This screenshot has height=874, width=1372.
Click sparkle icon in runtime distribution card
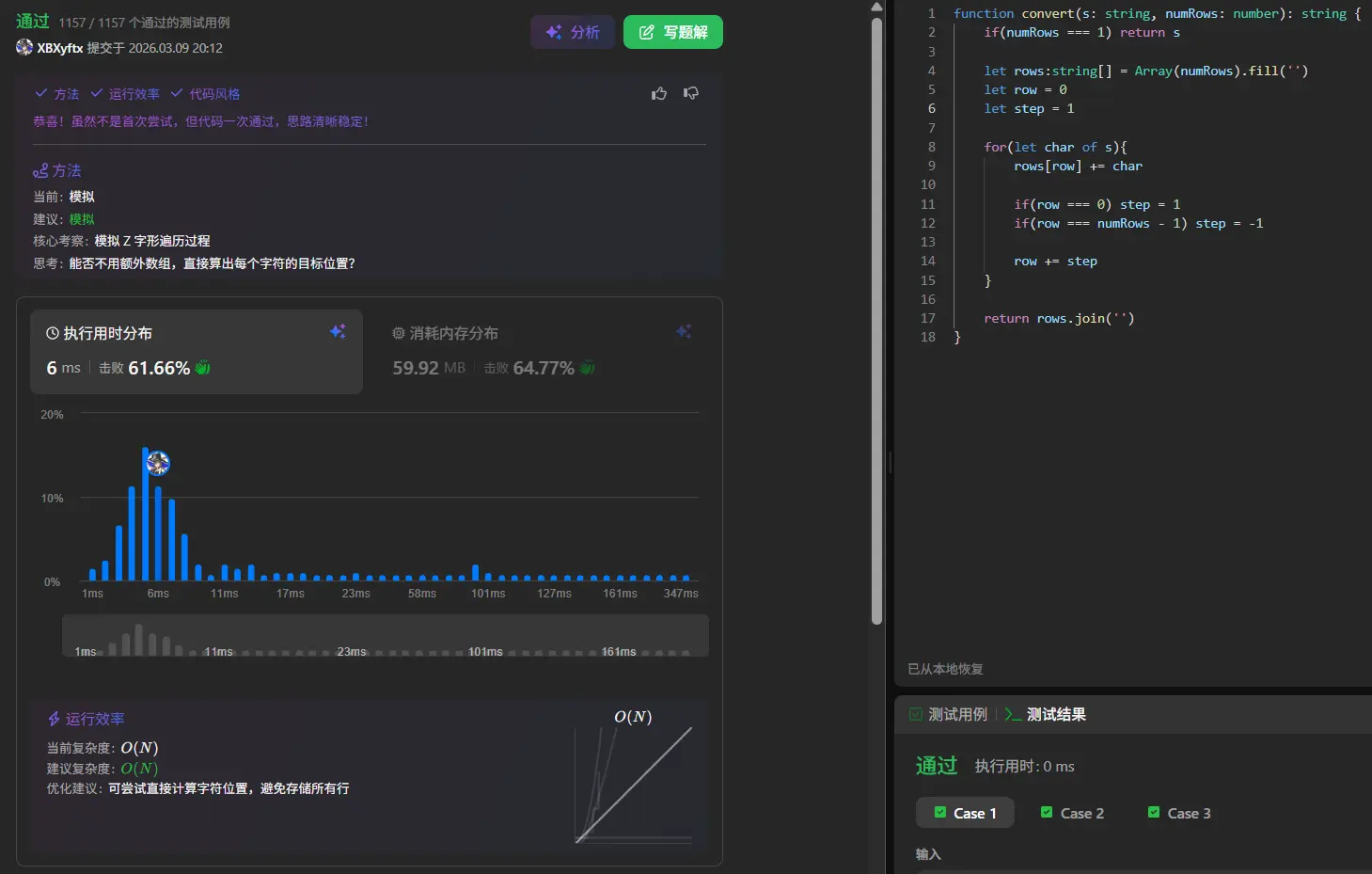click(338, 332)
